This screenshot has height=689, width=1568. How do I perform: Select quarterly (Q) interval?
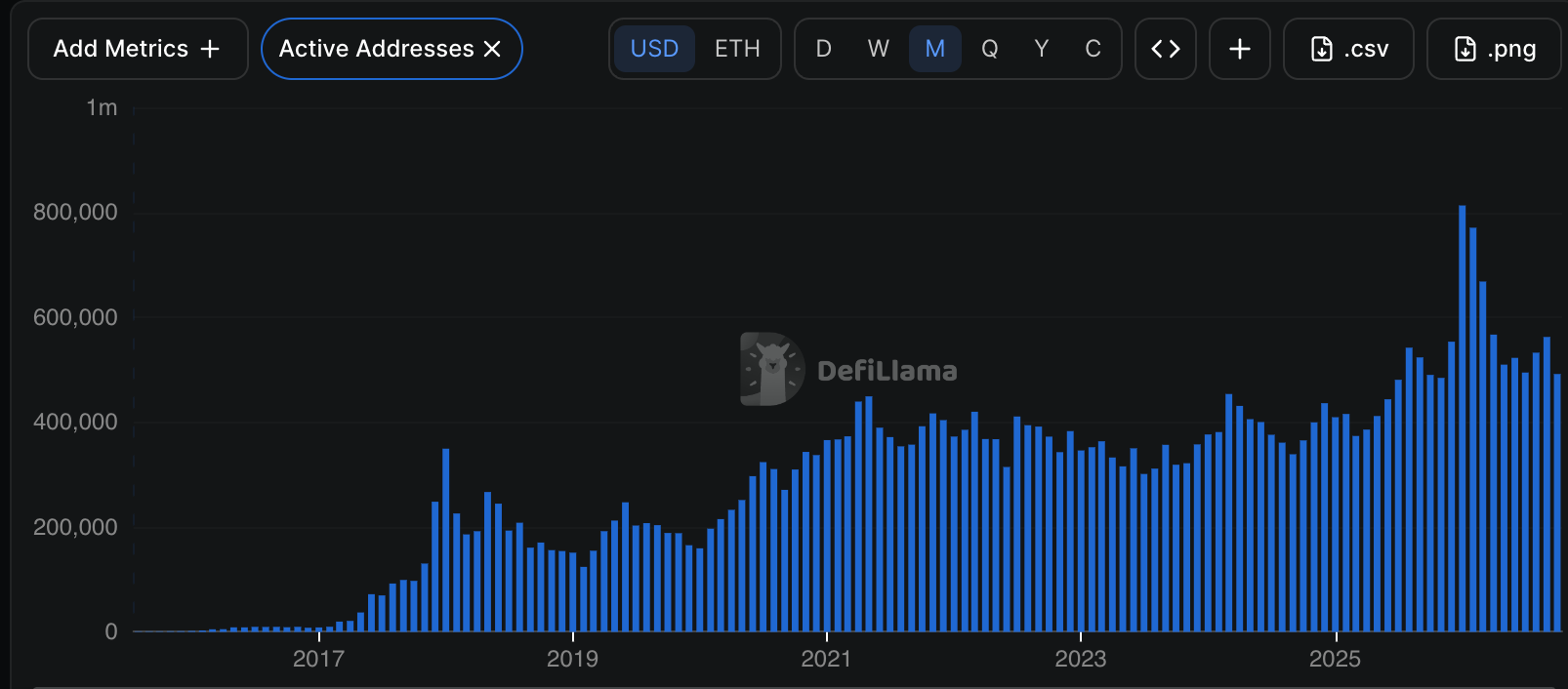(x=990, y=49)
